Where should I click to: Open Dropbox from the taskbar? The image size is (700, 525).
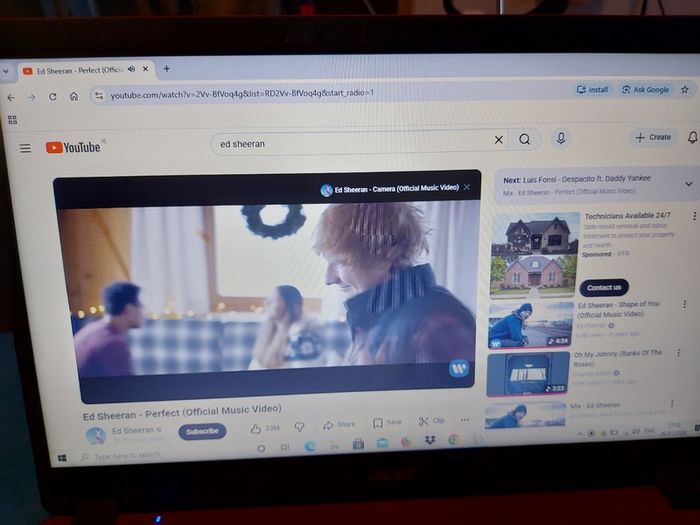point(429,441)
